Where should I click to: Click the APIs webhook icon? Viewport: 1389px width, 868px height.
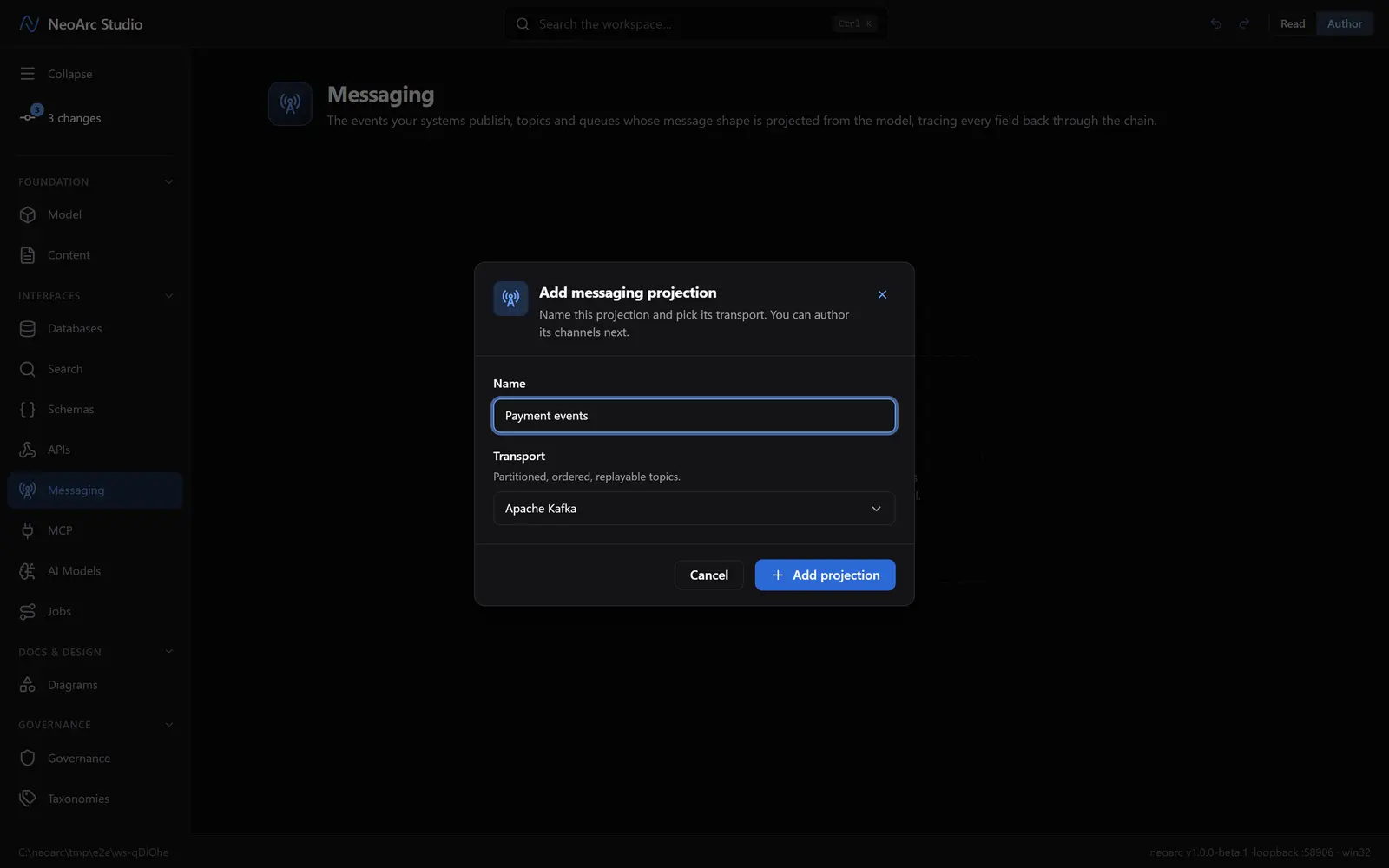tap(28, 450)
